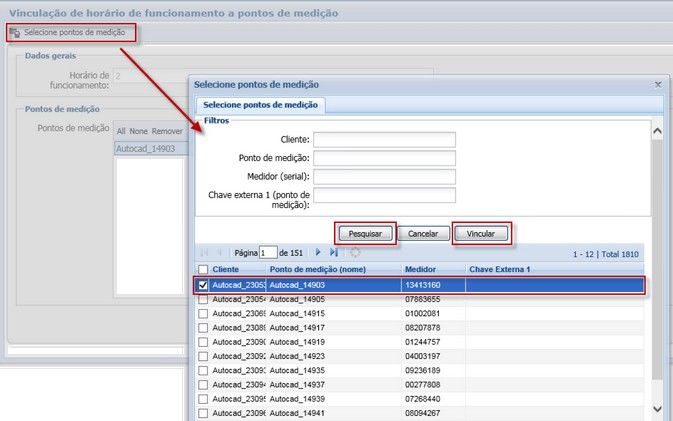The height and width of the screenshot is (421, 673).
Task: Check the Autocad_14905 row checkbox
Action: [x=204, y=299]
